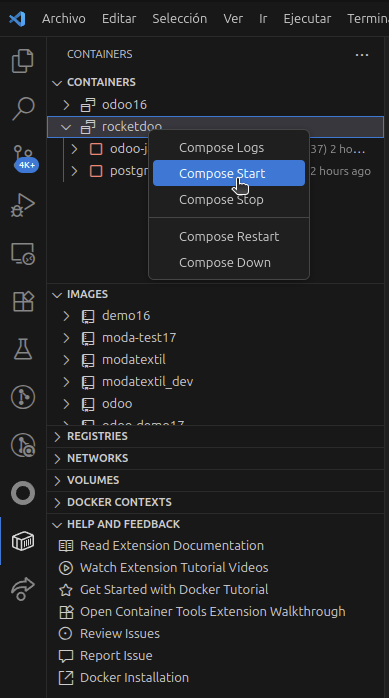Open the Ir menu

pos(263,18)
